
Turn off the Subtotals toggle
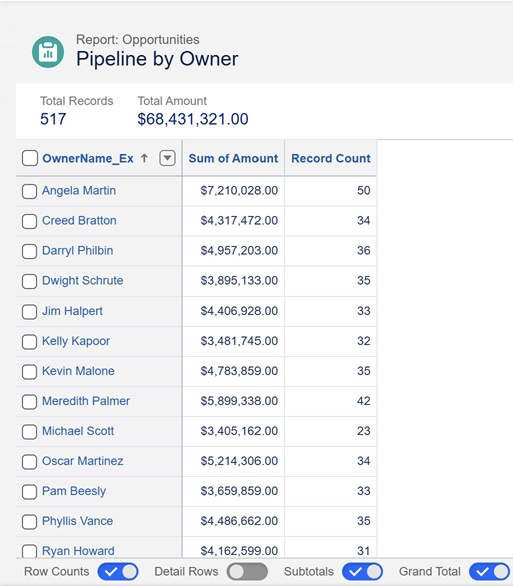click(362, 571)
